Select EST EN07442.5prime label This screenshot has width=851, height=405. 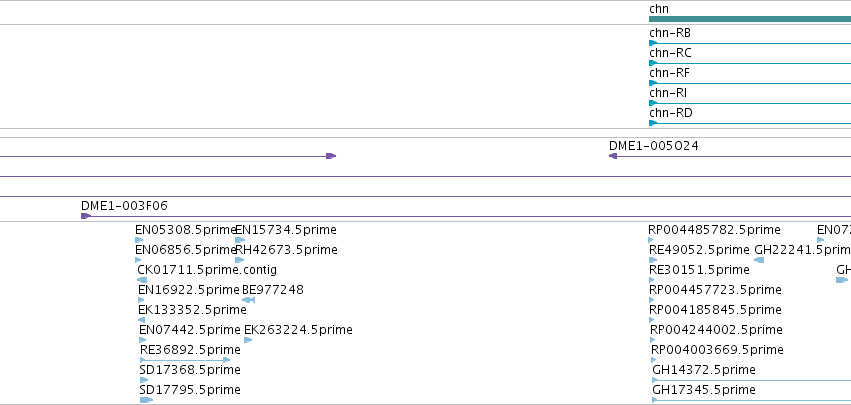pos(189,331)
